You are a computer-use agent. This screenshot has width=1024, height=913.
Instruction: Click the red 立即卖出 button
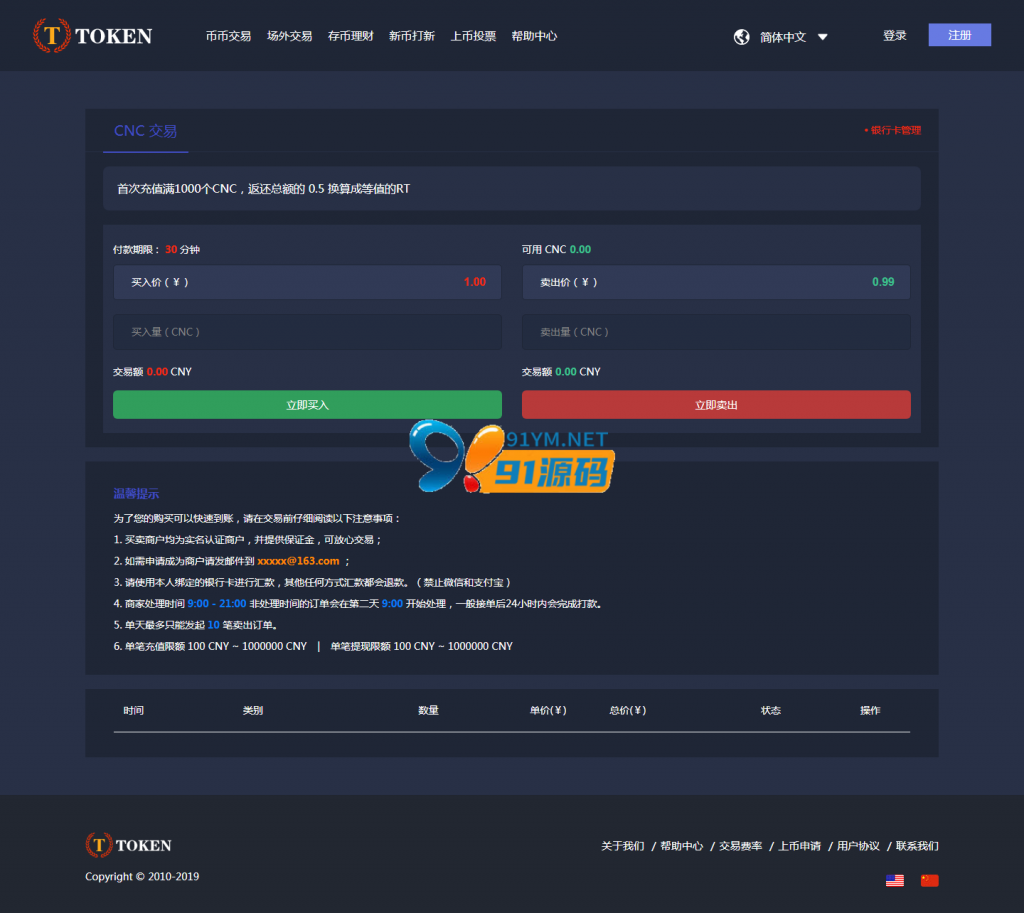(x=716, y=405)
